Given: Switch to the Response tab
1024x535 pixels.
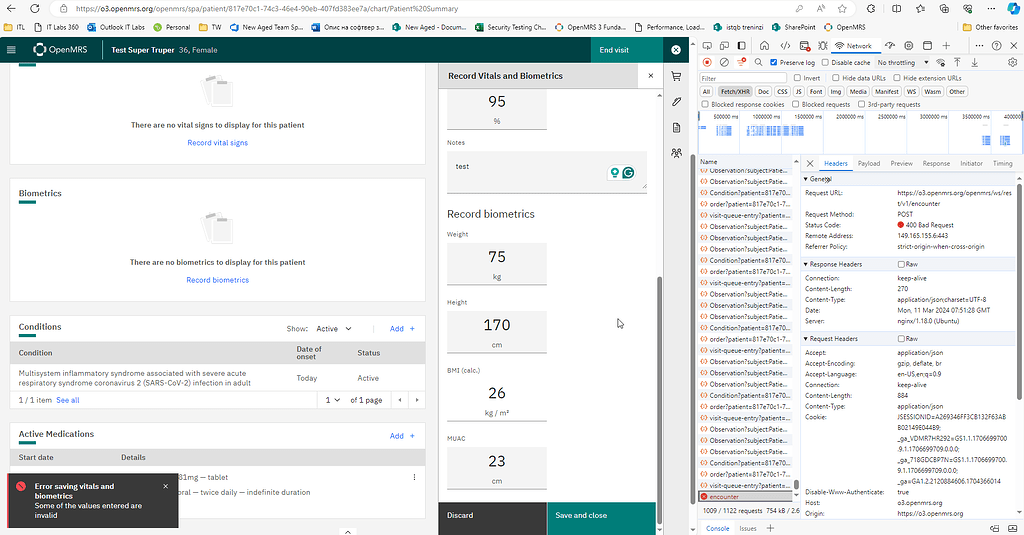Looking at the screenshot, I should coord(936,163).
